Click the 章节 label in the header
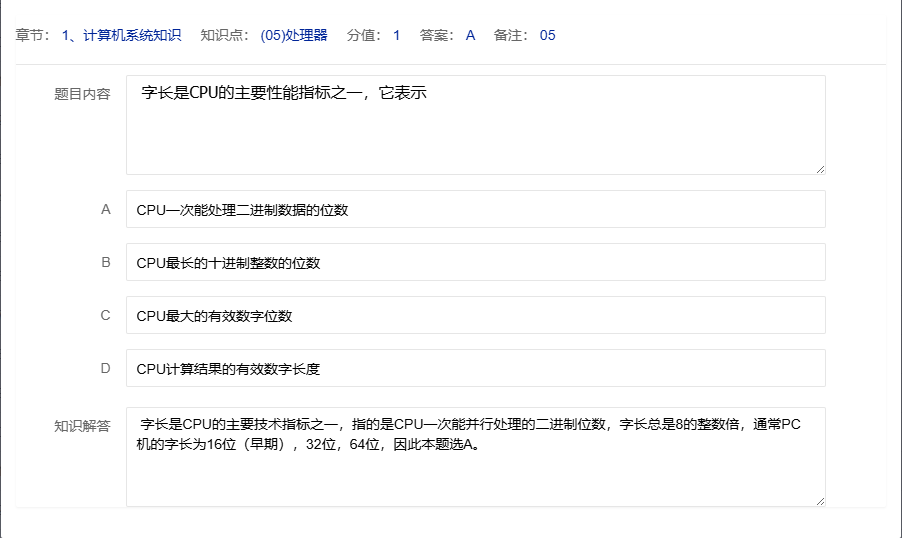This screenshot has height=538, width=902. 32,35
